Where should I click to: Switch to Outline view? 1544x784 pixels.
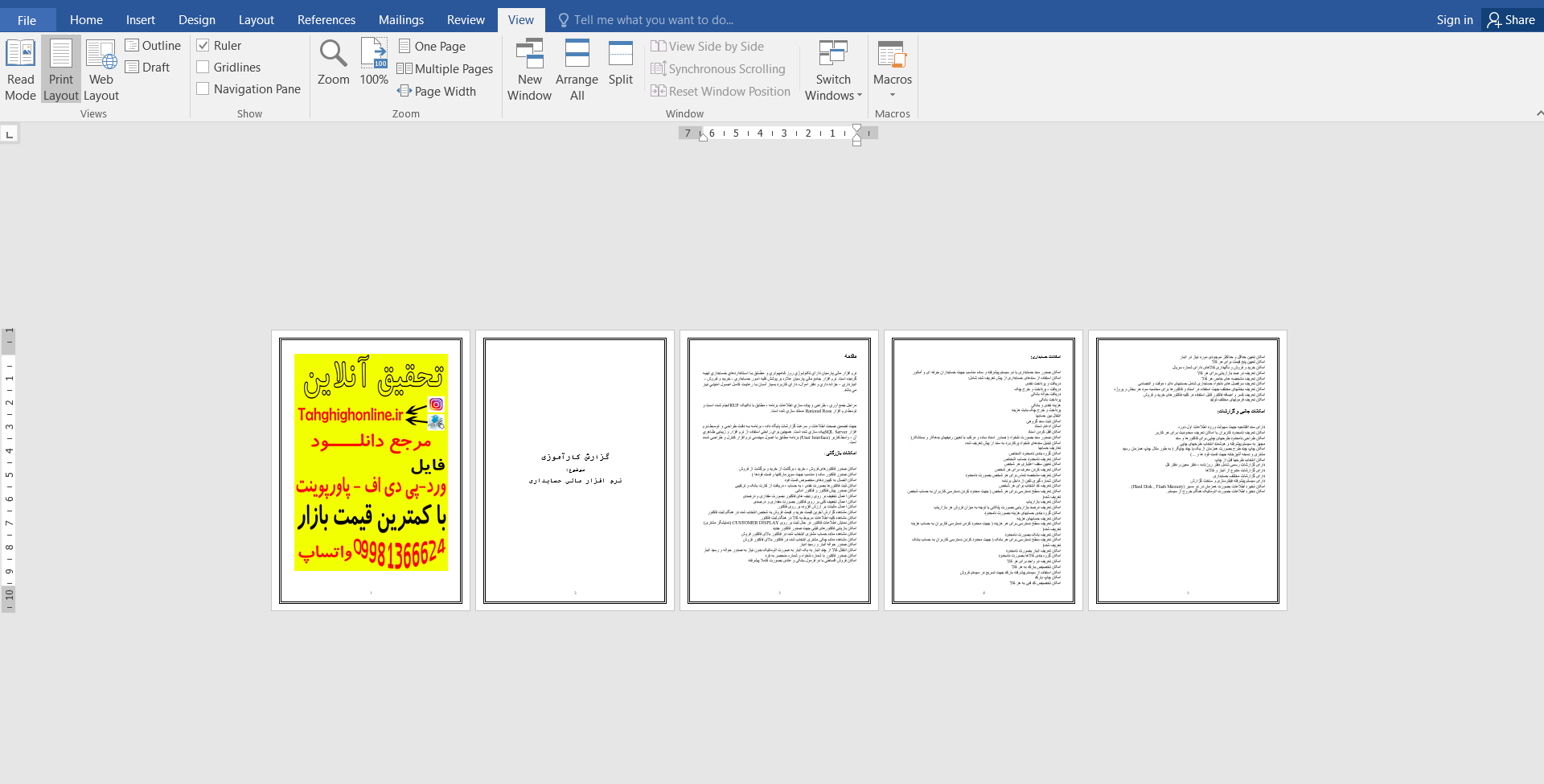(x=153, y=46)
